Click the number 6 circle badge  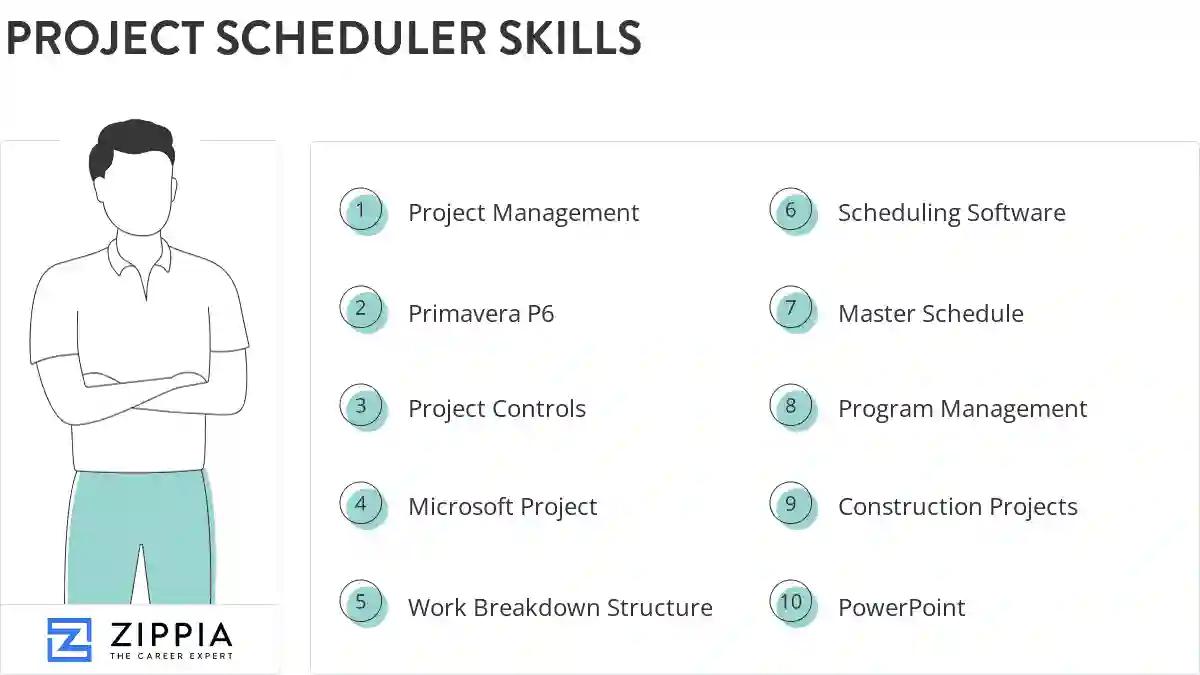coord(791,211)
